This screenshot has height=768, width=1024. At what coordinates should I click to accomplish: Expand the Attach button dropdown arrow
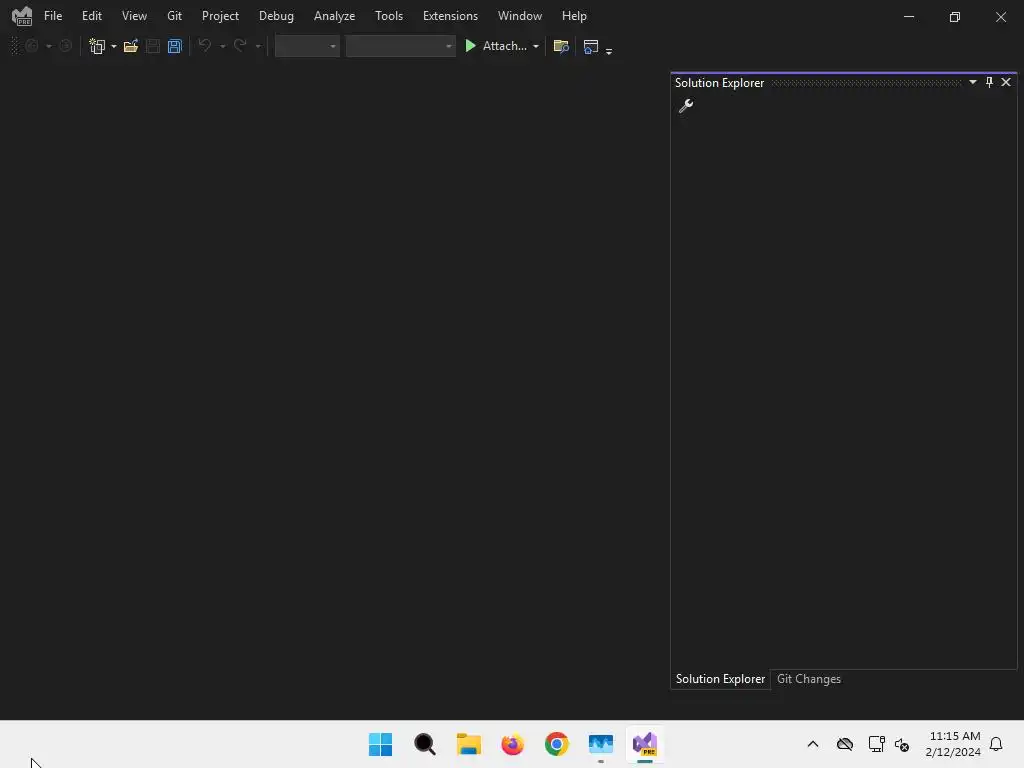(536, 46)
